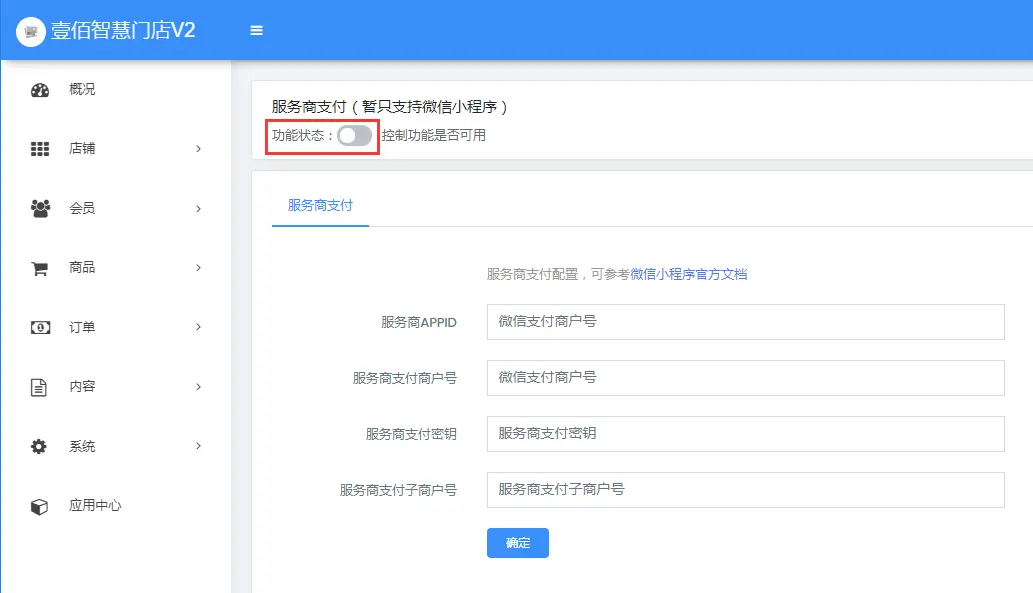Expand the 系统 submenu chevron

pos(198,446)
